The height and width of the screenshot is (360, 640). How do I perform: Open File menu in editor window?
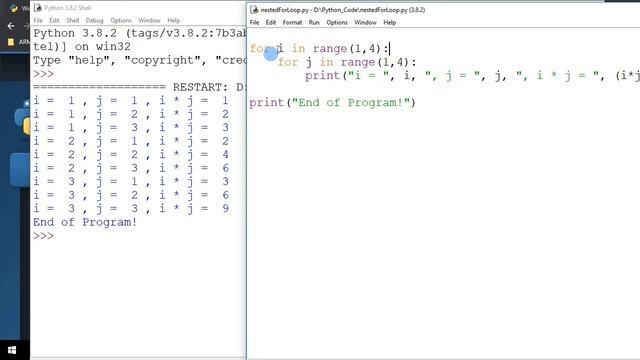(x=254, y=22)
